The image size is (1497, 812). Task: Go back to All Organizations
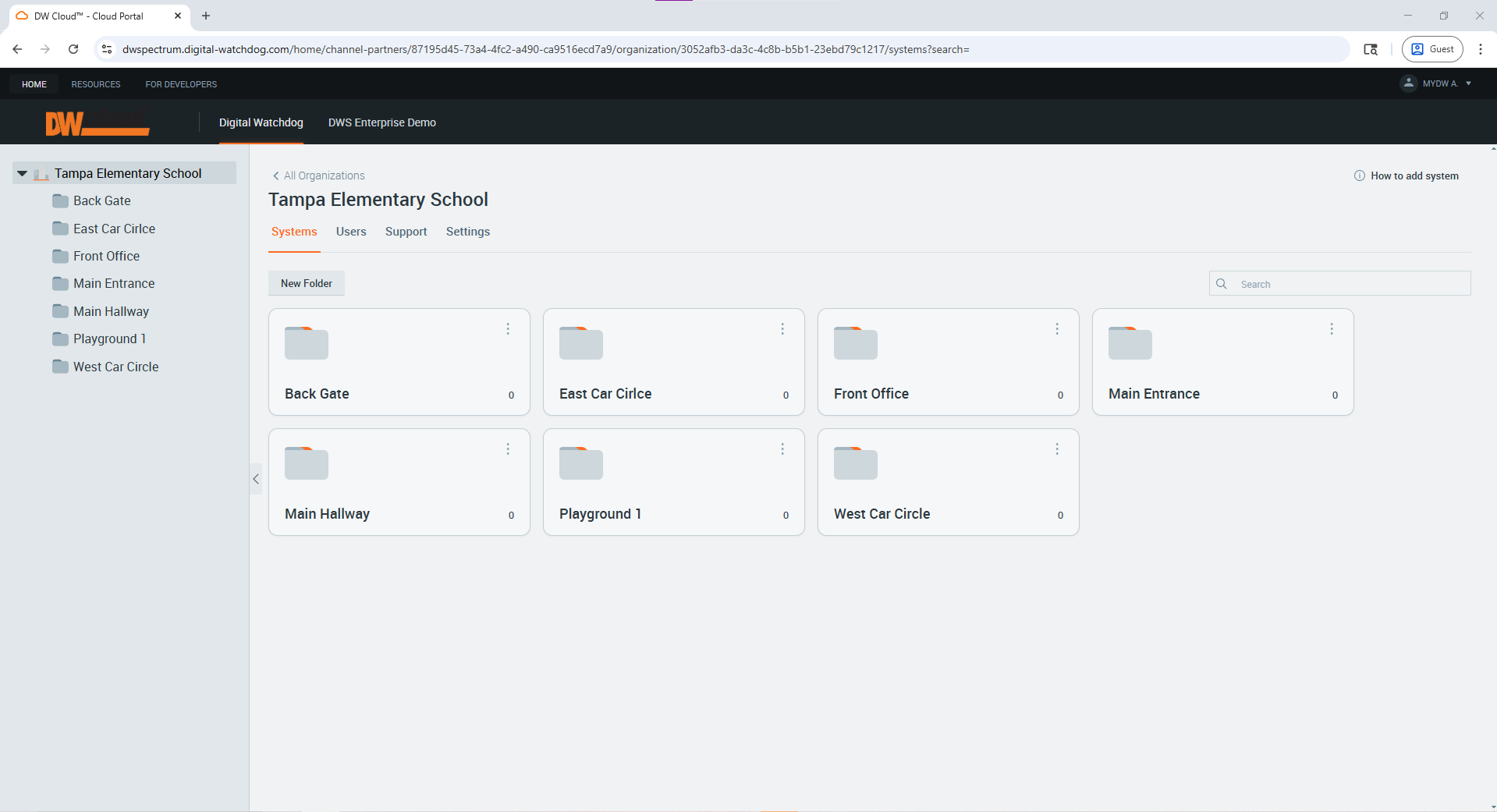coord(318,176)
